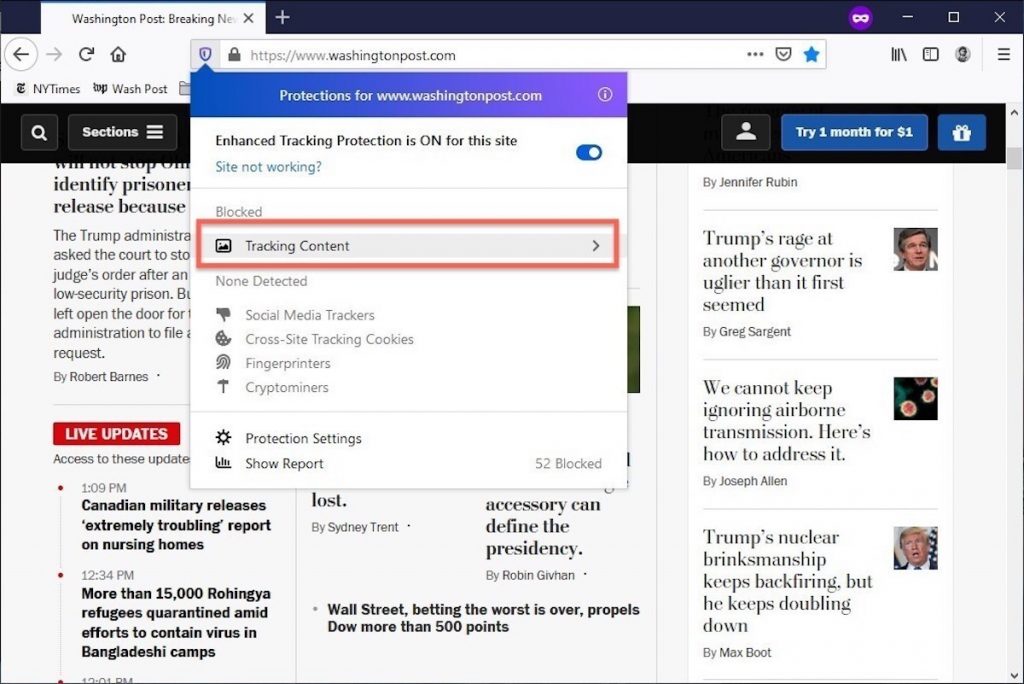Click the Washington Post search icon
The width and height of the screenshot is (1024, 684).
coord(38,132)
